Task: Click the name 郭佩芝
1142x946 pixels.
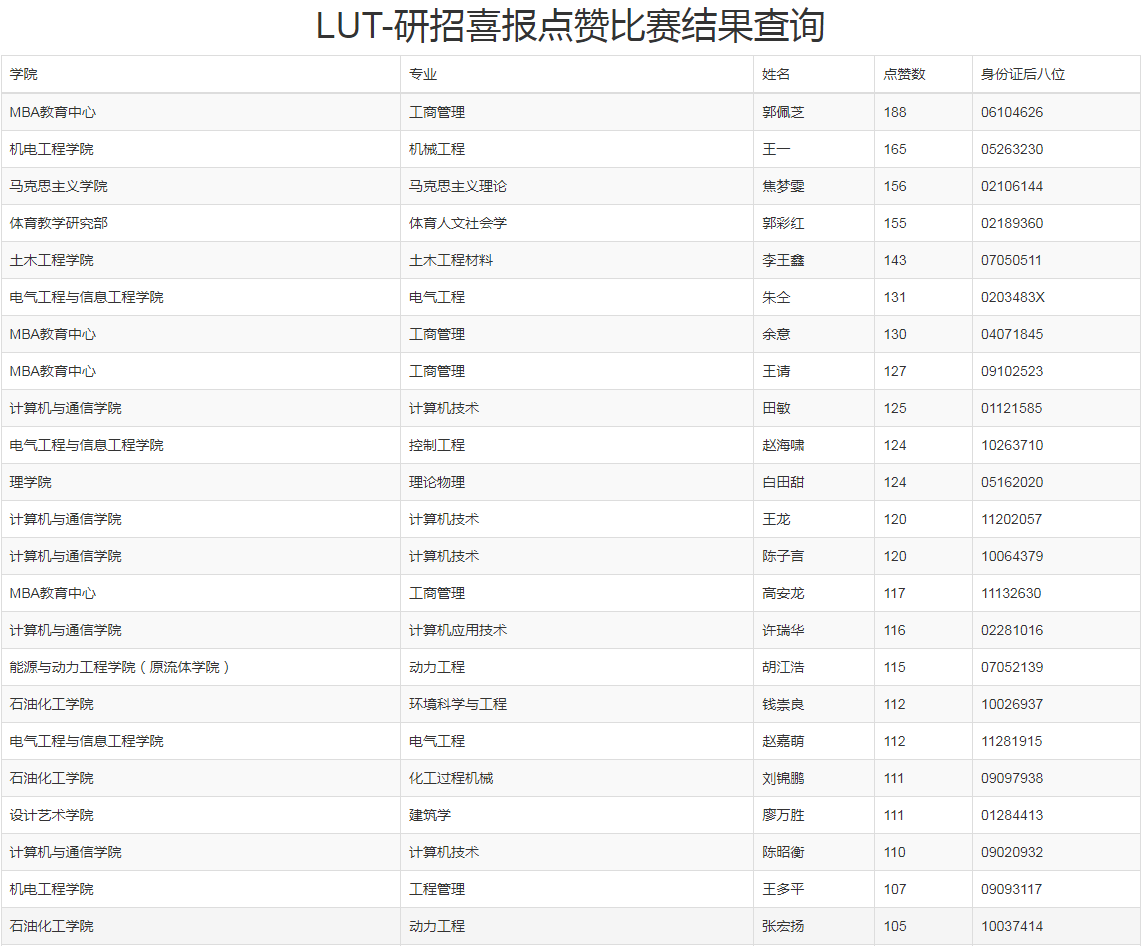Action: pyautogui.click(x=783, y=112)
